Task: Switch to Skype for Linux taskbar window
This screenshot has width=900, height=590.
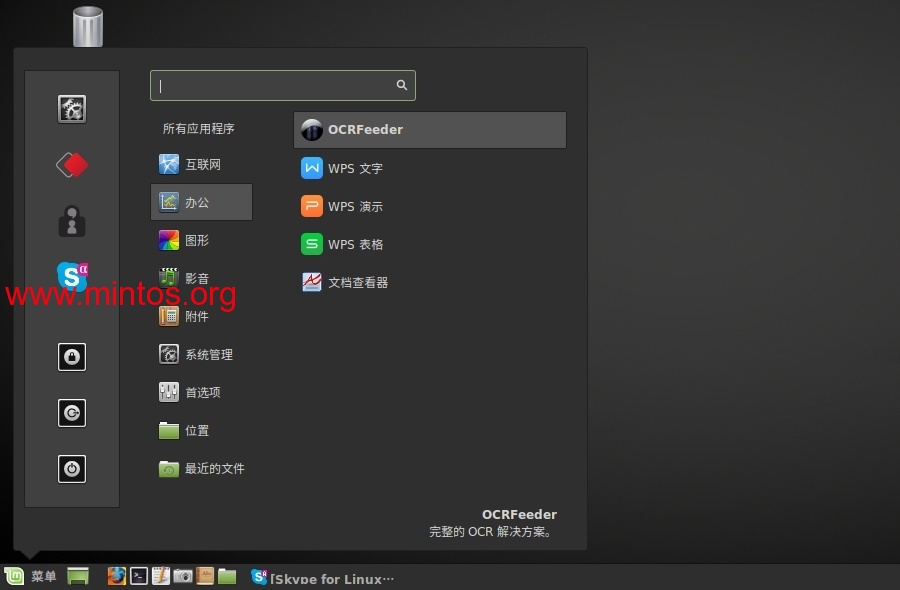Action: (x=323, y=577)
